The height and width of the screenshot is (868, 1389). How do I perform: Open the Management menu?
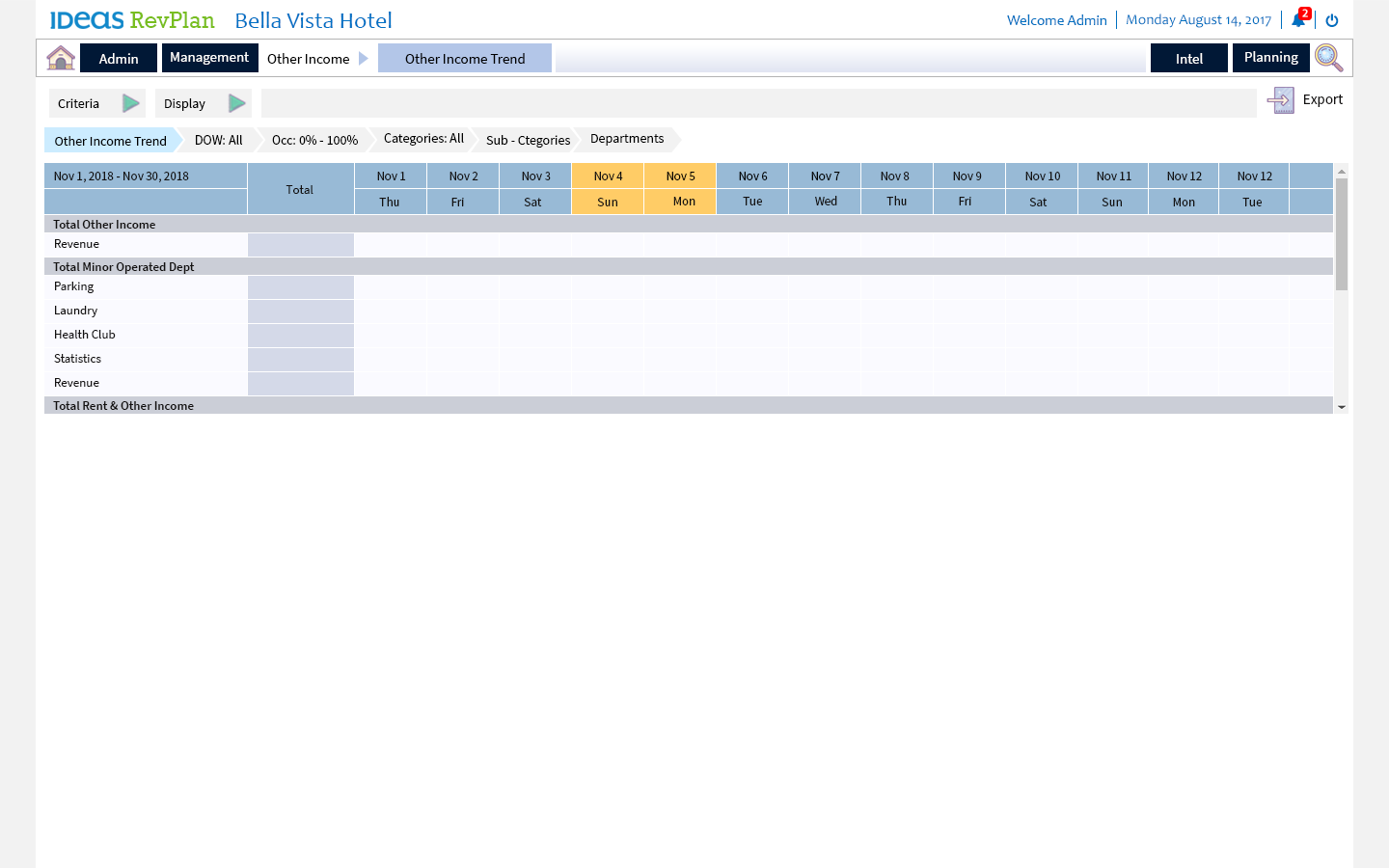209,58
